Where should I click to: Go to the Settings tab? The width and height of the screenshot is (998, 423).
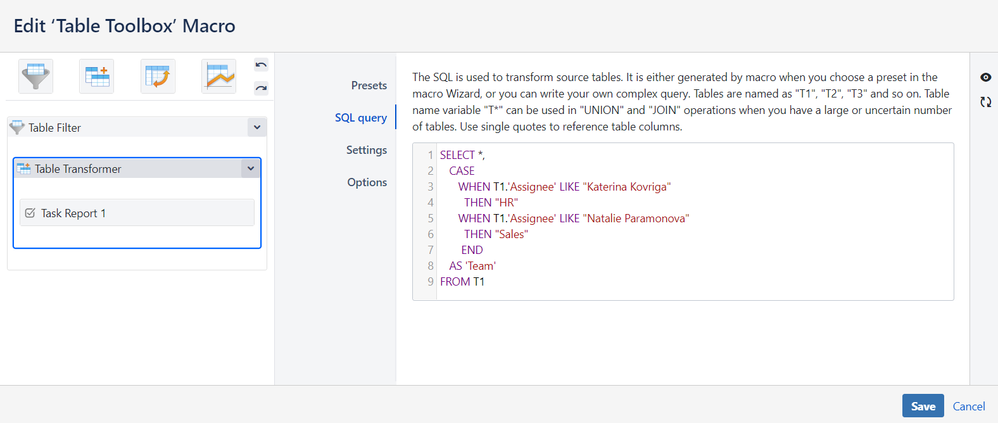pyautogui.click(x=366, y=150)
